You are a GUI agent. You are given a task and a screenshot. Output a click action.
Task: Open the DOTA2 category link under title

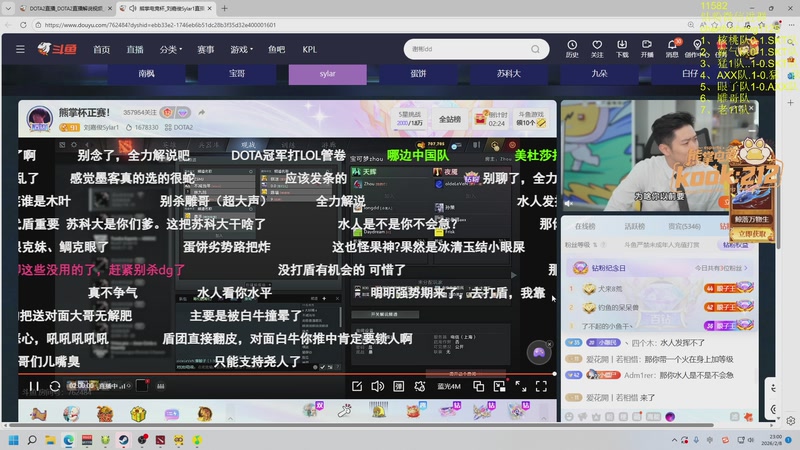coord(179,127)
